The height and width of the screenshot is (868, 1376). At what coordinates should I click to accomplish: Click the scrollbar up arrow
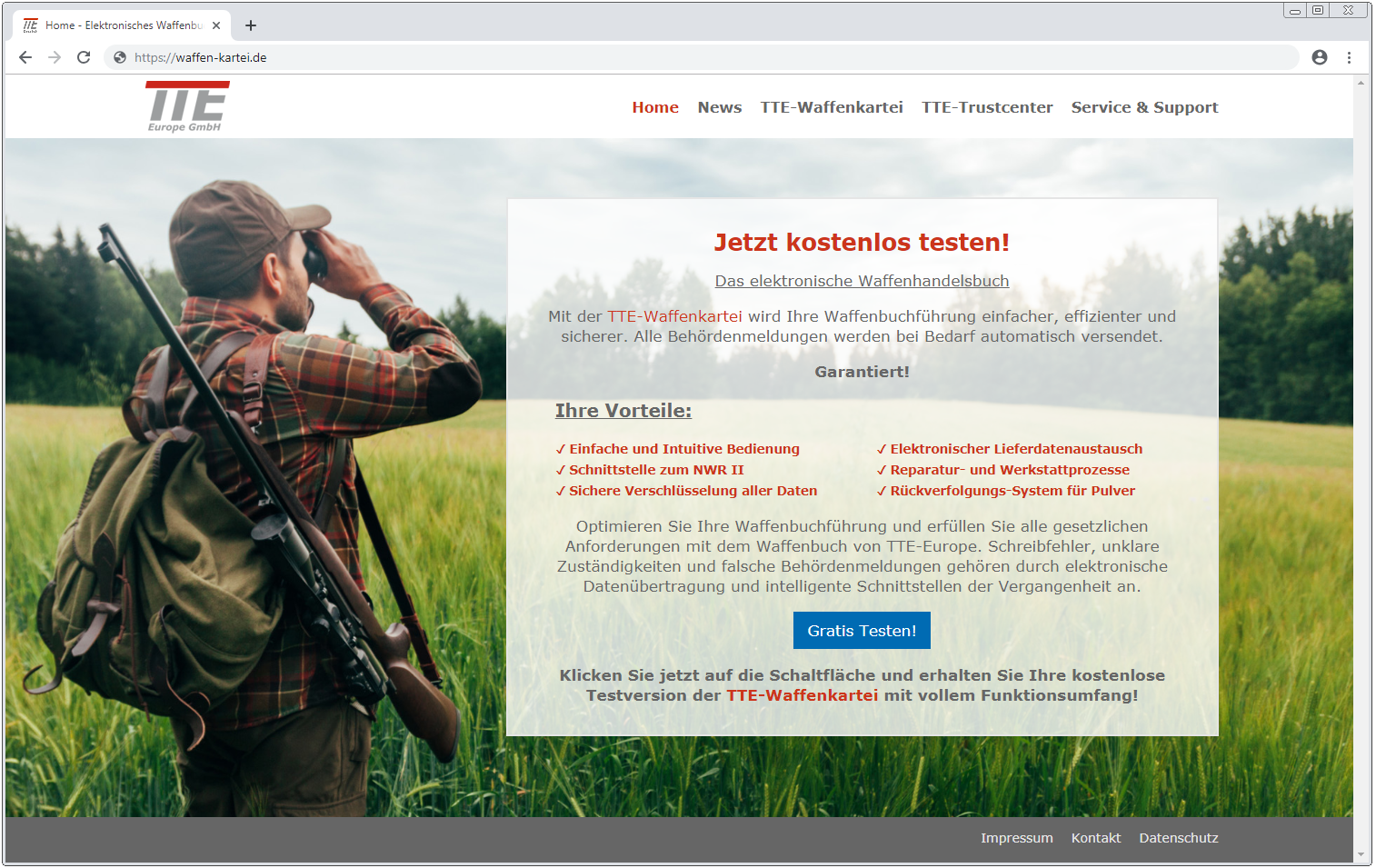click(1361, 83)
